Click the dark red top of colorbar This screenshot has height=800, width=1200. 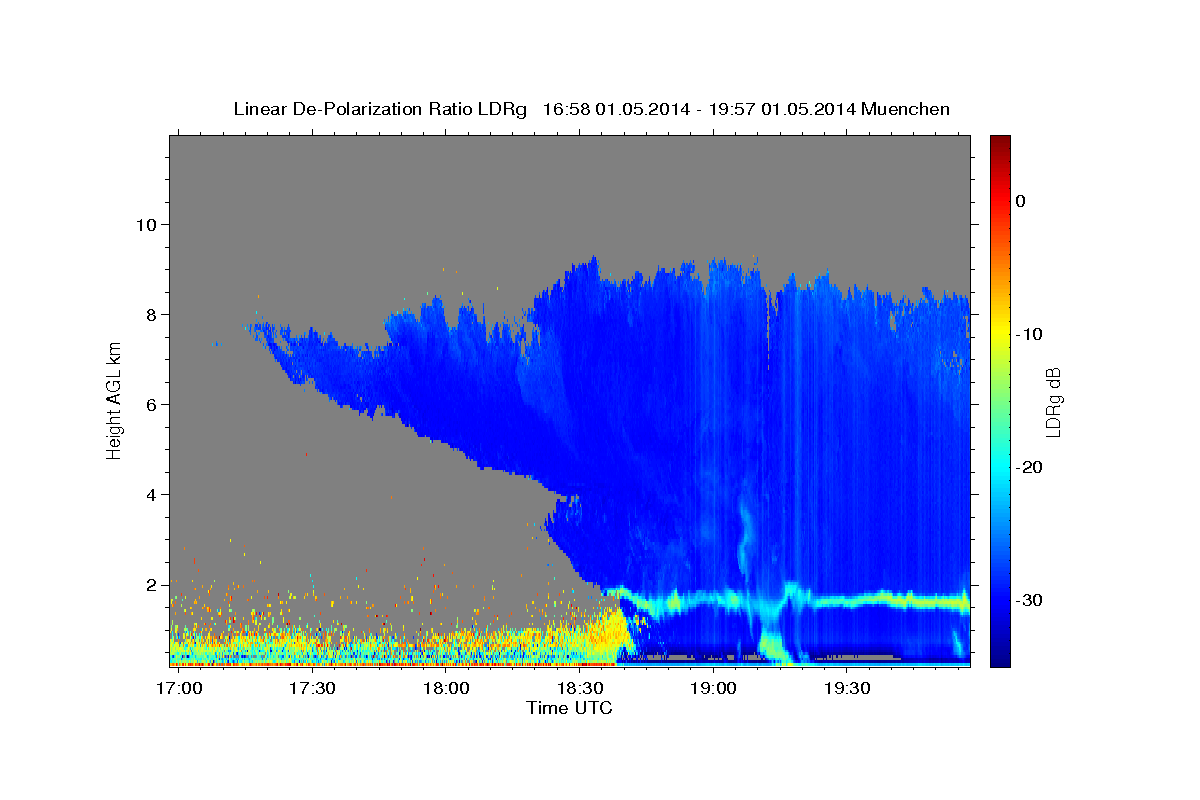point(1000,143)
